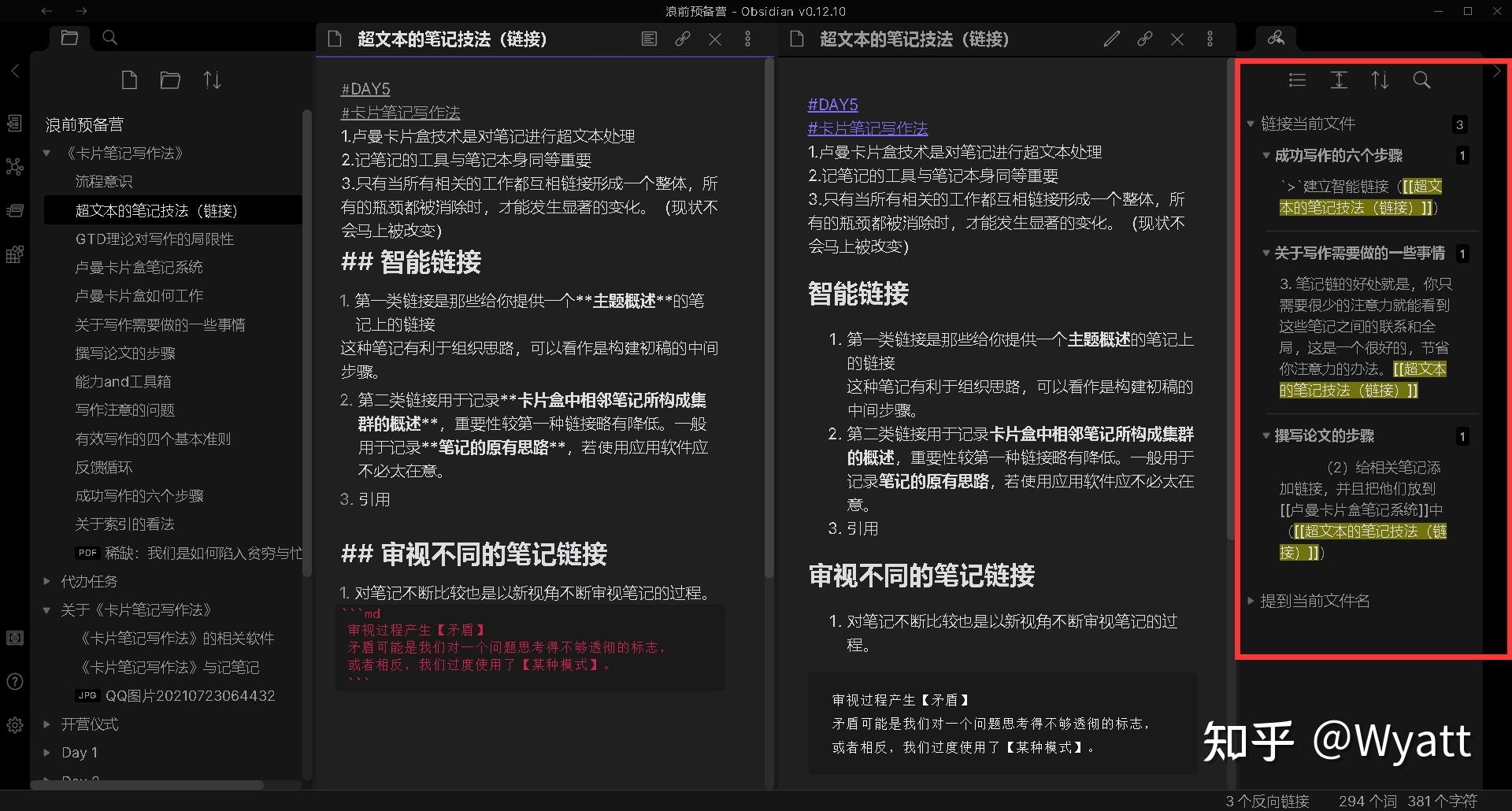The height and width of the screenshot is (811, 1512).
Task: Open another vault from the ribbon
Action: pos(15,638)
